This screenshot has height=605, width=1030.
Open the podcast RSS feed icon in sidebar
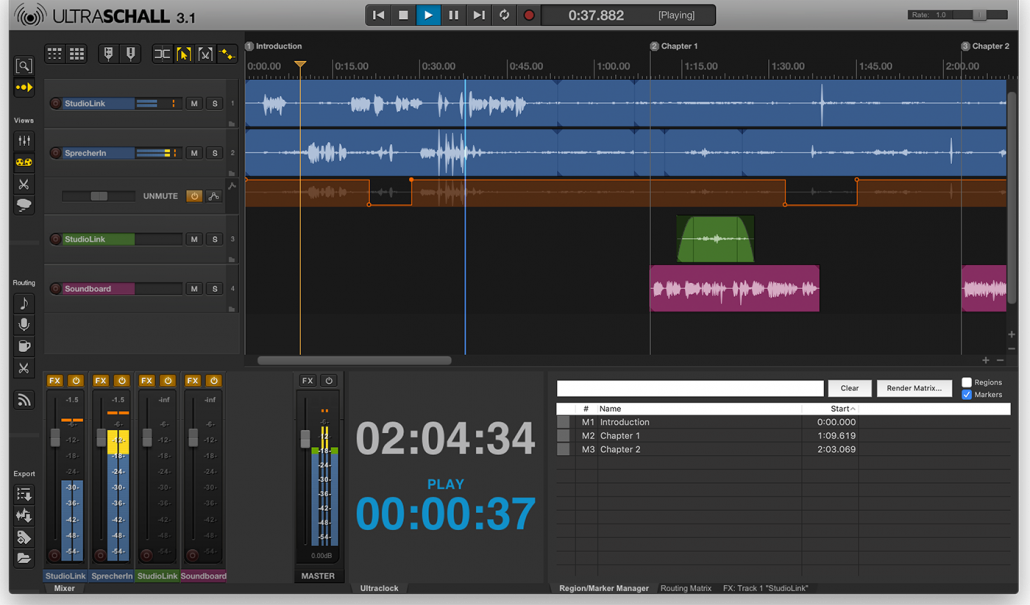tap(24, 401)
